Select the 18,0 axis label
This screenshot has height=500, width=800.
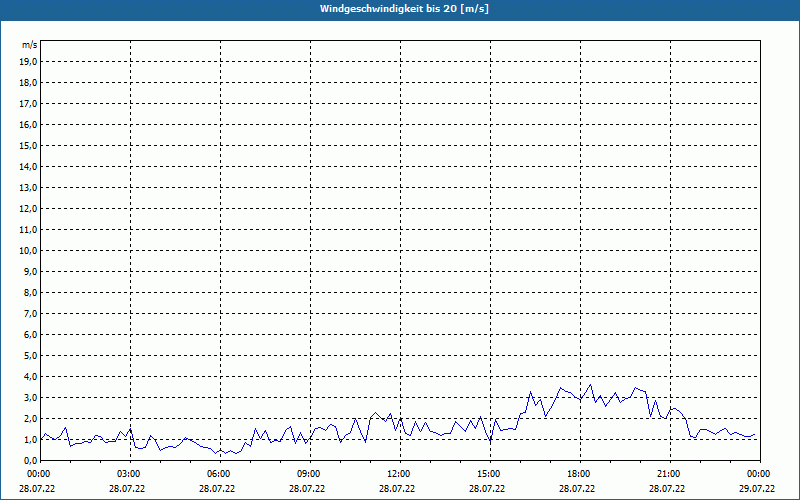point(30,83)
